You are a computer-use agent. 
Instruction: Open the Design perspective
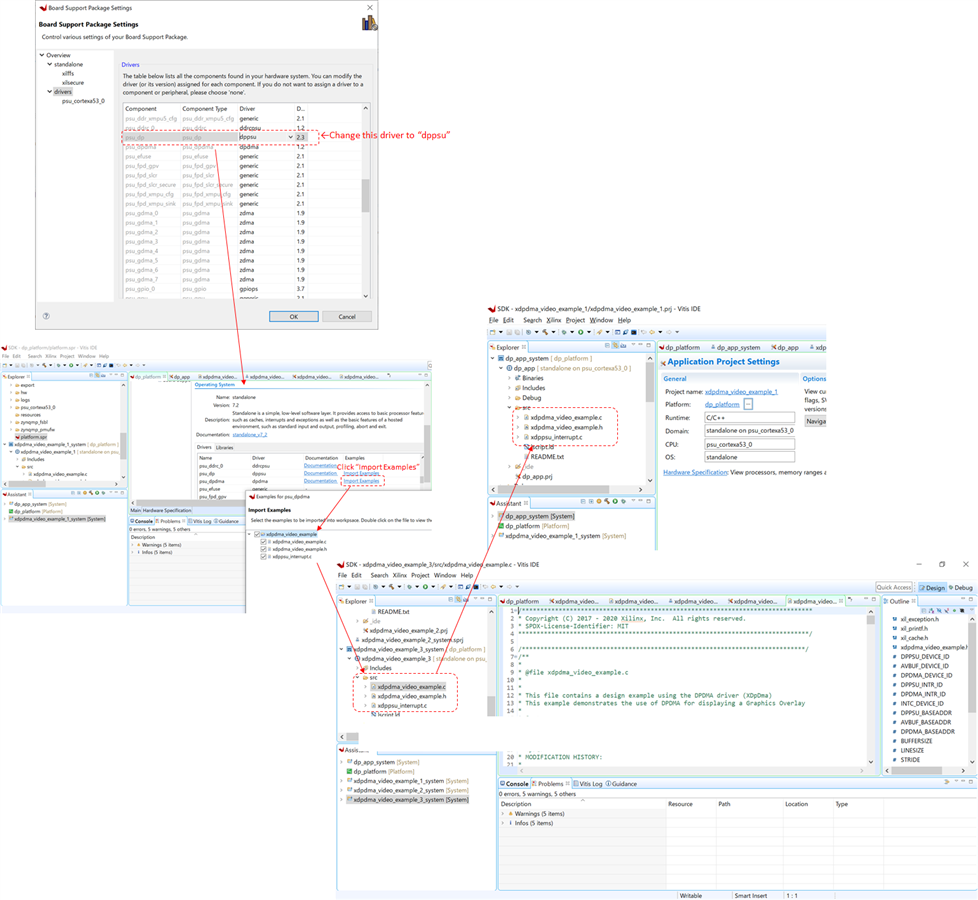(932, 588)
